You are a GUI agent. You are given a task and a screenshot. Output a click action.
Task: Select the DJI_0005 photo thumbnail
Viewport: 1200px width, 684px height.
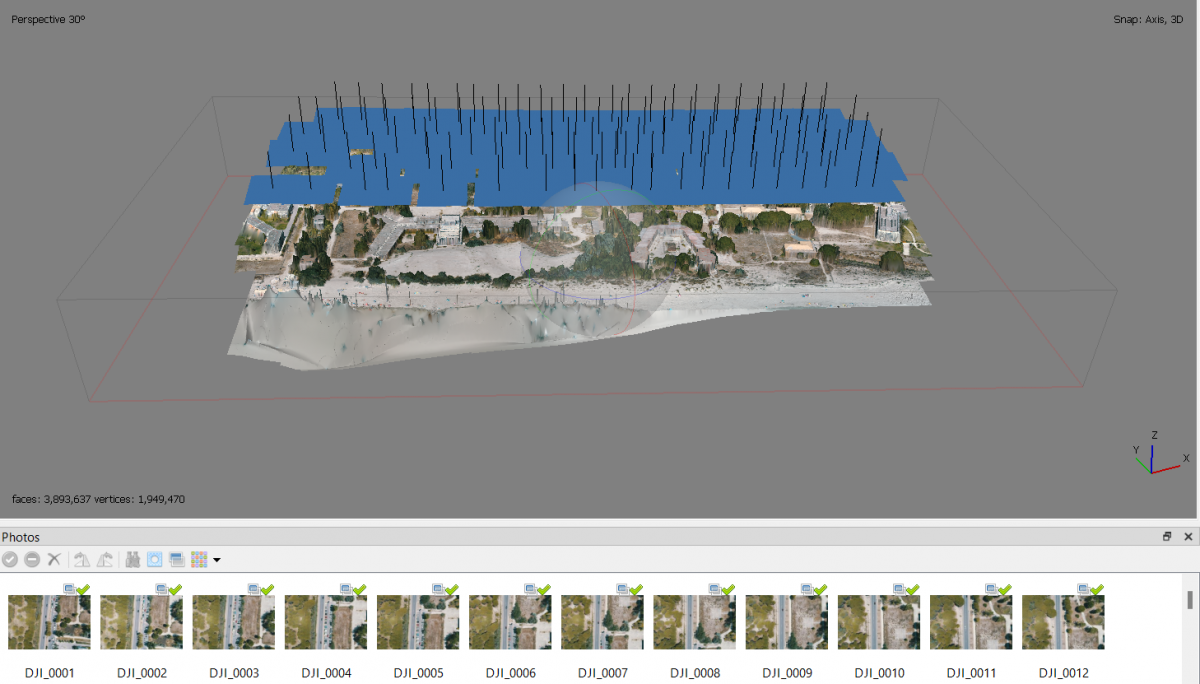[417, 622]
